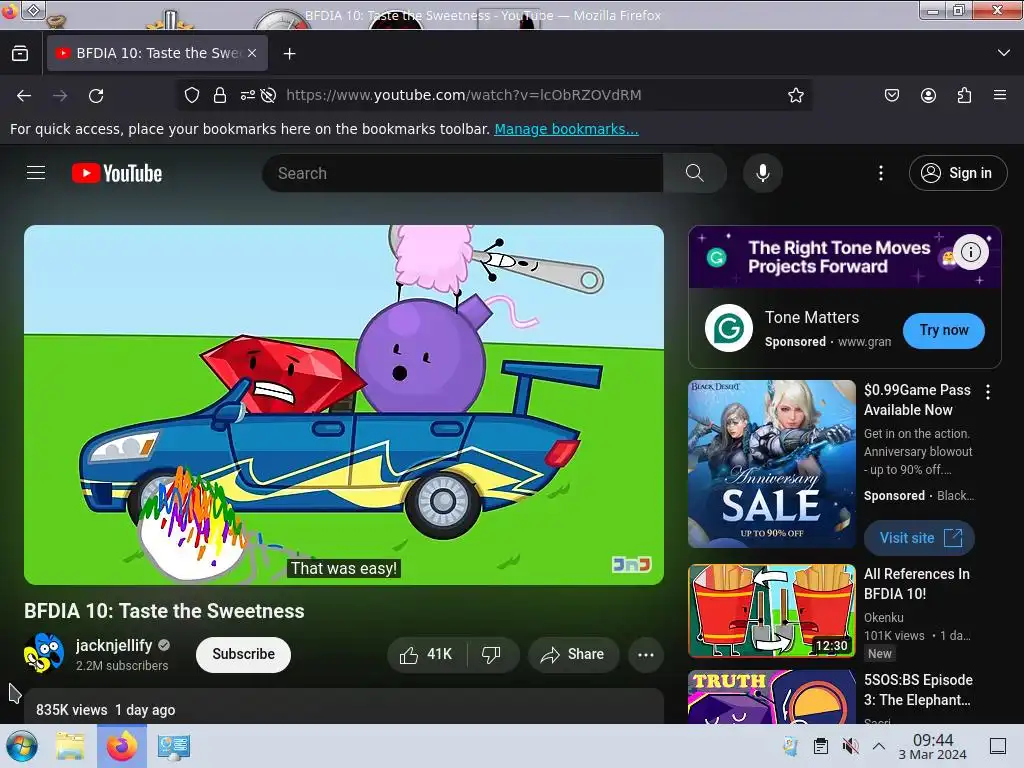Go to YouTube home via logo
Screen dimensions: 1024x768
coord(117,173)
